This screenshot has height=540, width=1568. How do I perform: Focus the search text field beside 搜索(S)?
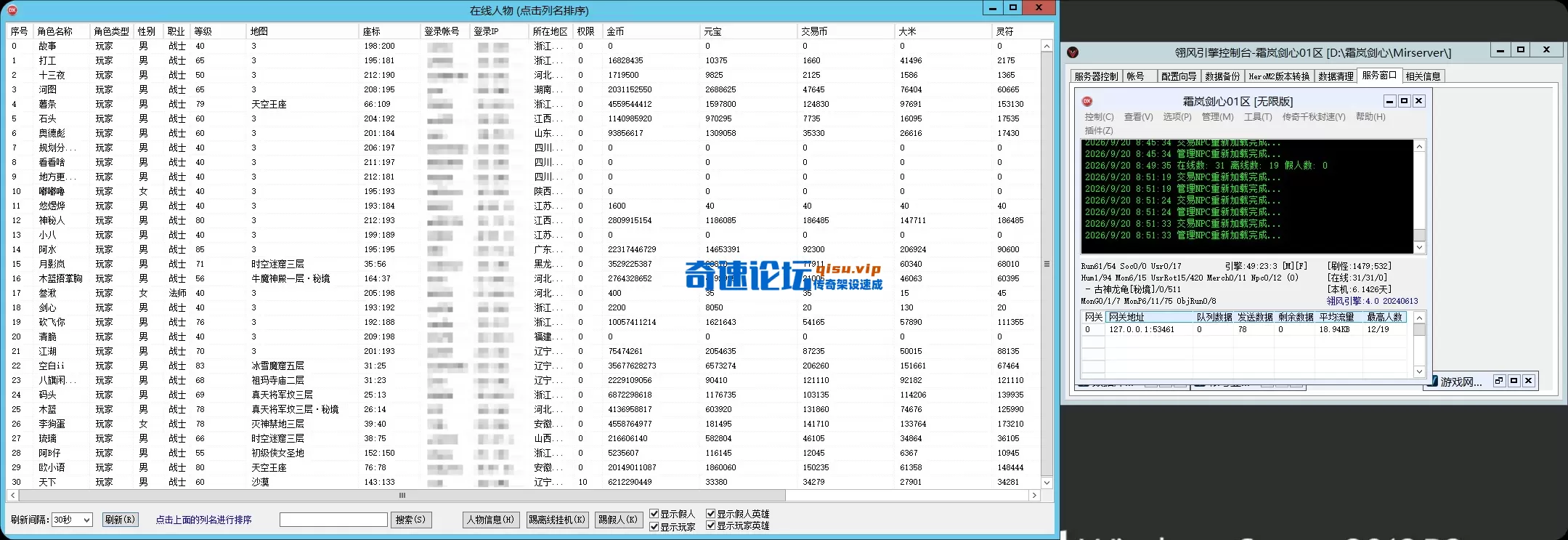click(x=333, y=520)
